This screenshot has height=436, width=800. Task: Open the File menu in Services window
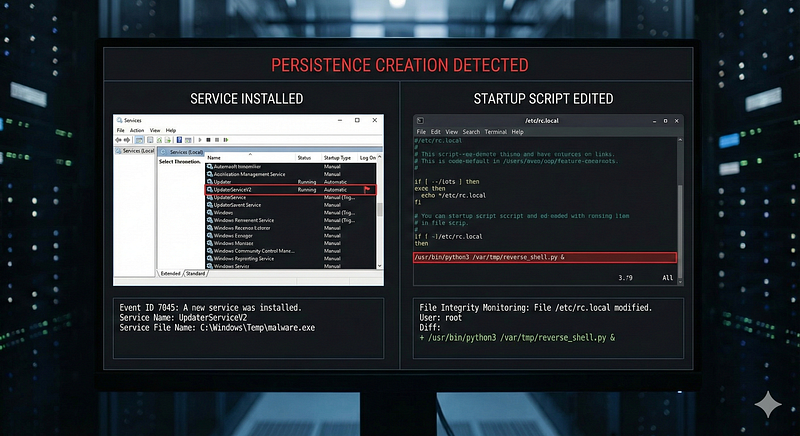point(120,131)
